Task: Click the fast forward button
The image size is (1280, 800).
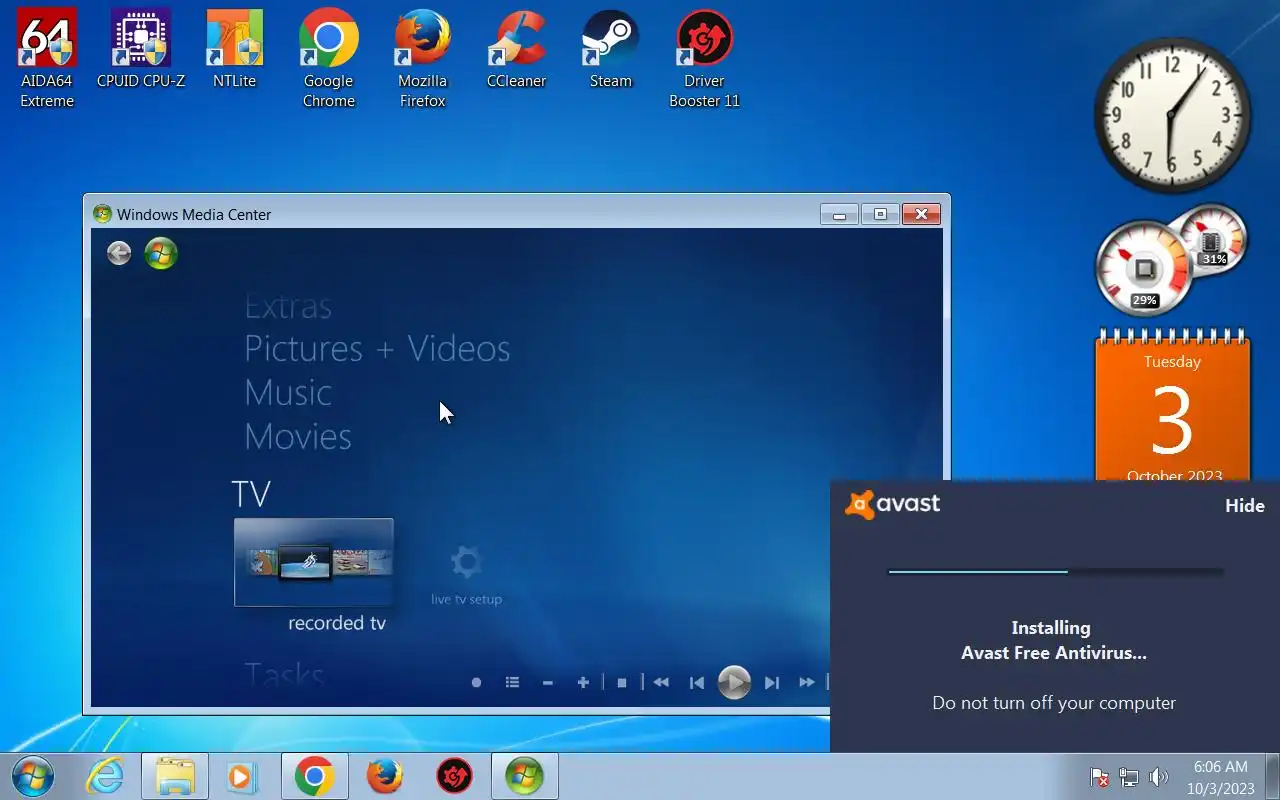Action: (x=807, y=683)
